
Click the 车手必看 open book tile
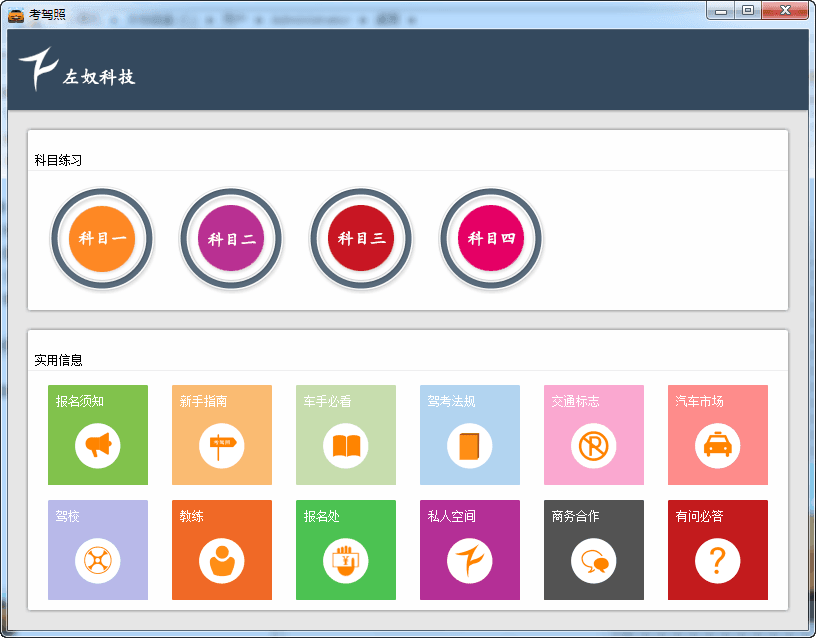(x=346, y=435)
